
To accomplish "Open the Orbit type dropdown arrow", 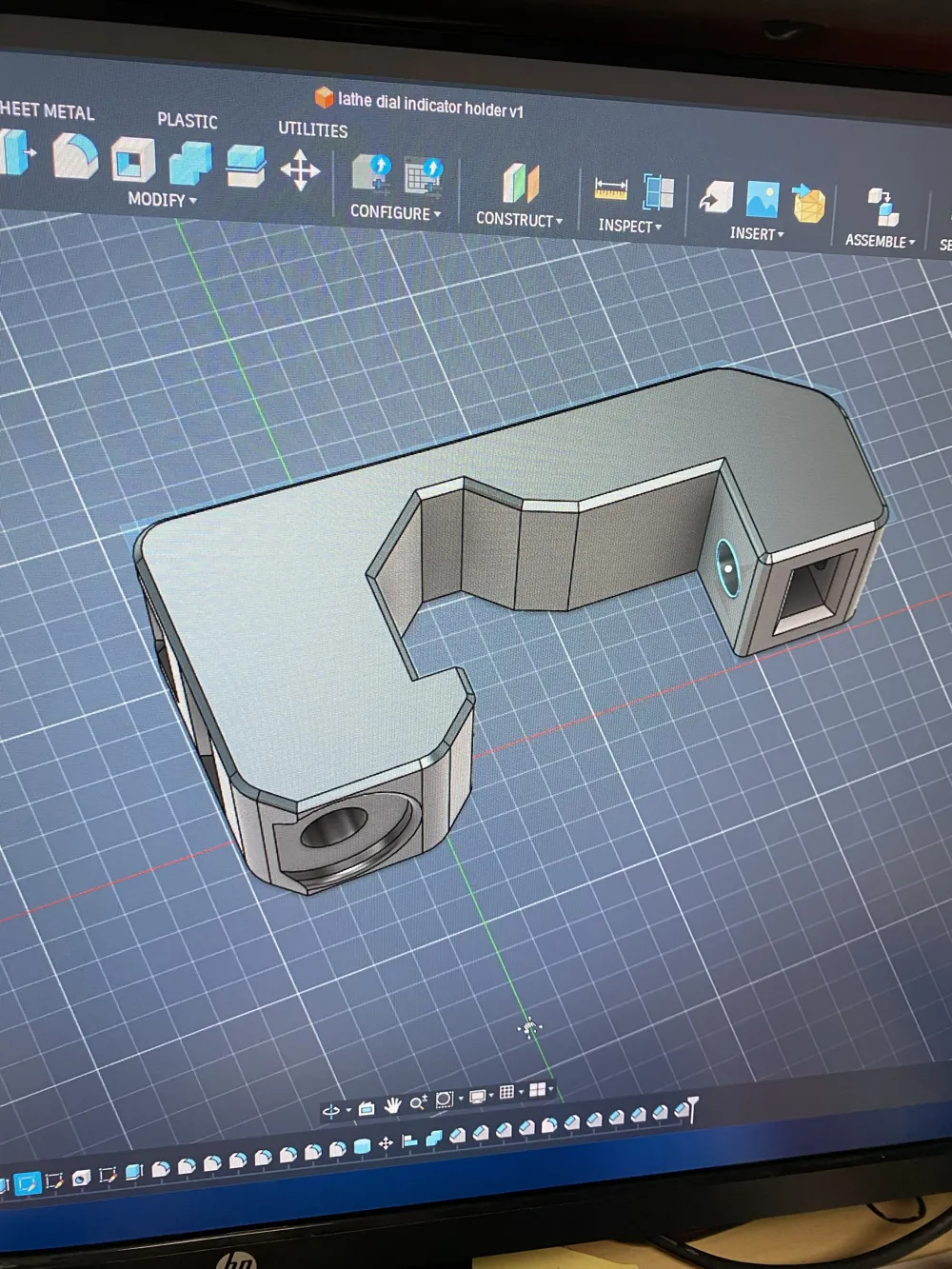I will [x=348, y=1109].
